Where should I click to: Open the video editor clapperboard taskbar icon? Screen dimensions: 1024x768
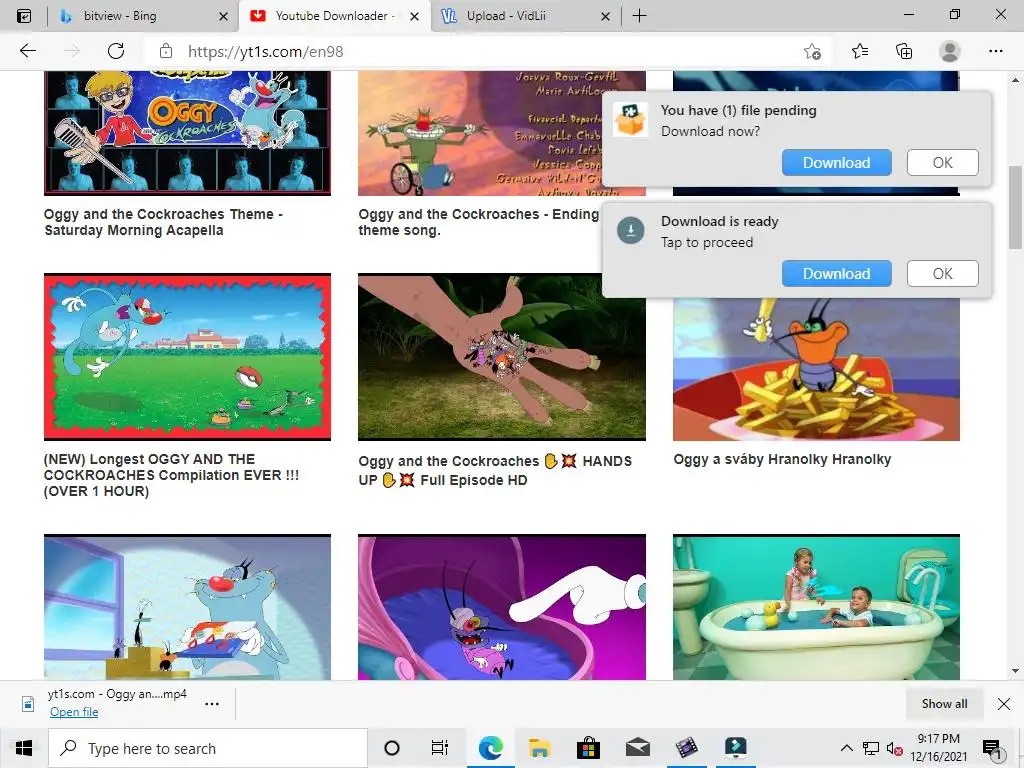(686, 748)
